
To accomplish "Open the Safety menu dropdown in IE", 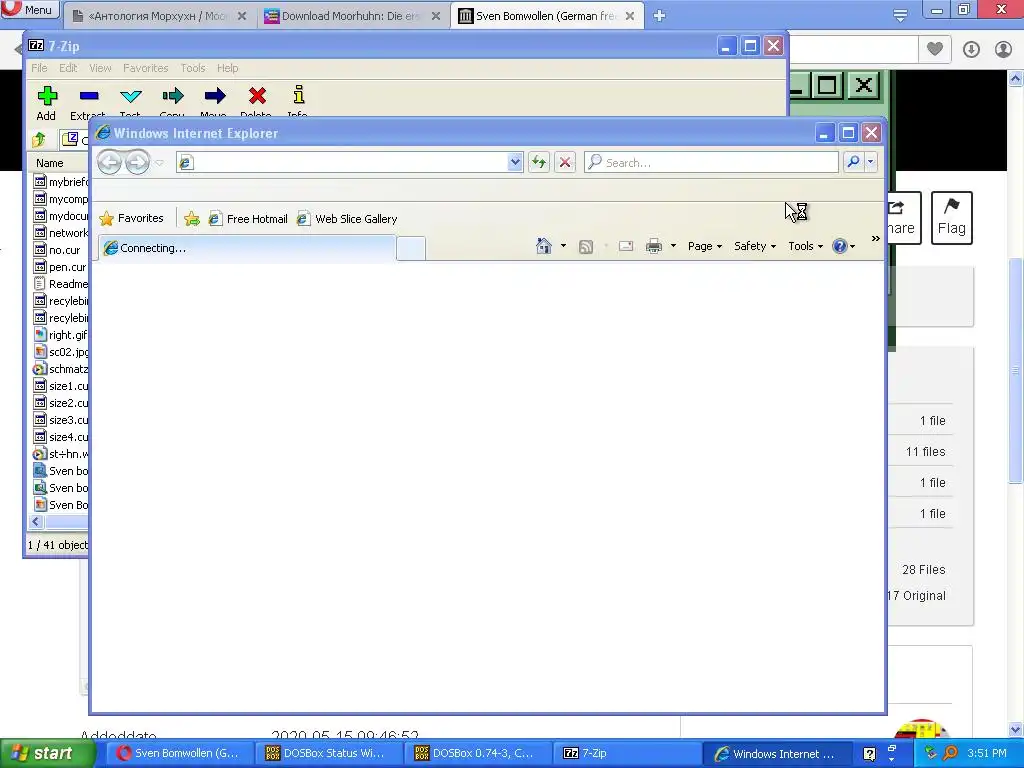I will [x=754, y=246].
